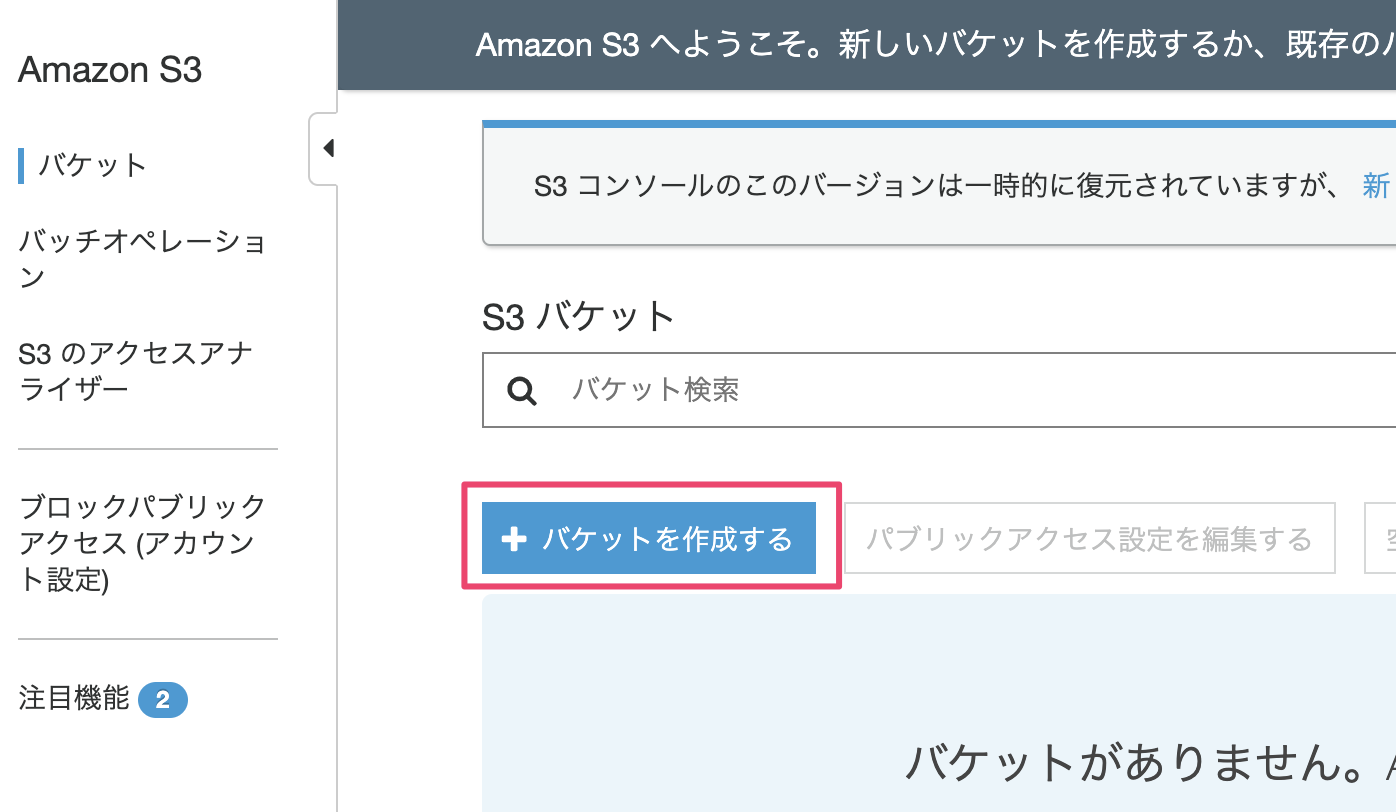Click the magnifier icon in bucket search

click(x=522, y=390)
